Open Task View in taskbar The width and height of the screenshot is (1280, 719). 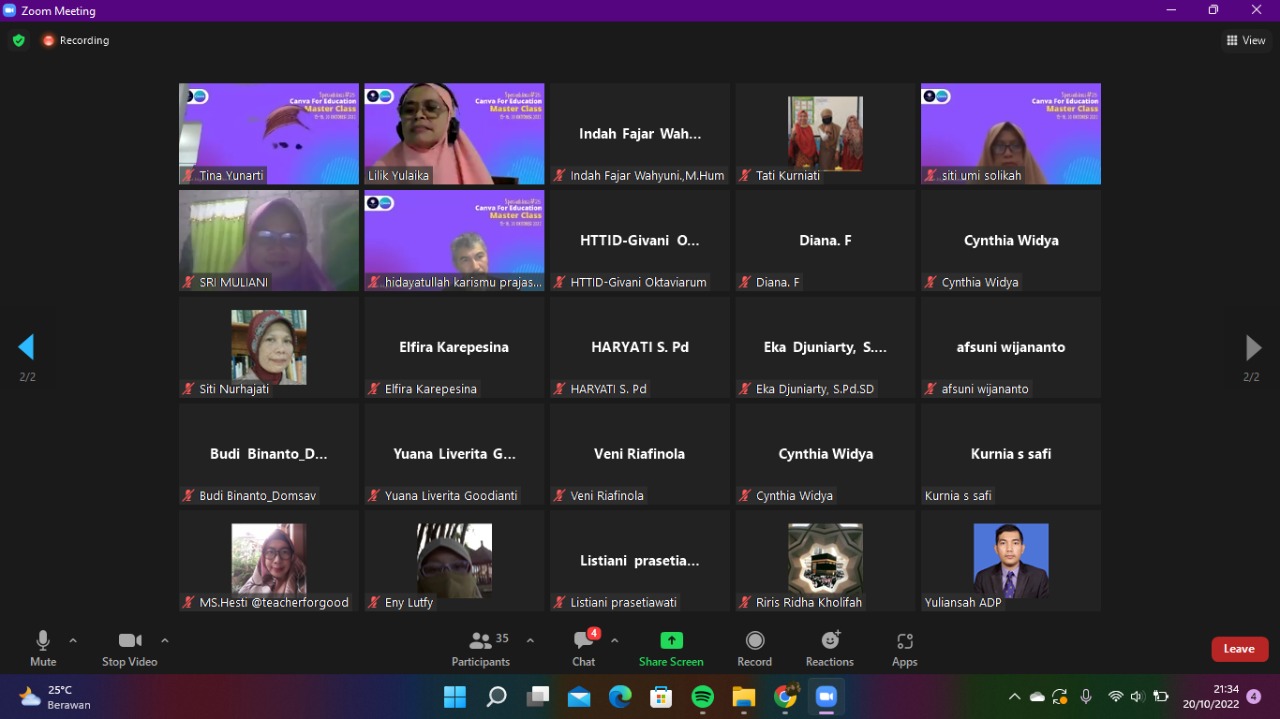click(539, 697)
